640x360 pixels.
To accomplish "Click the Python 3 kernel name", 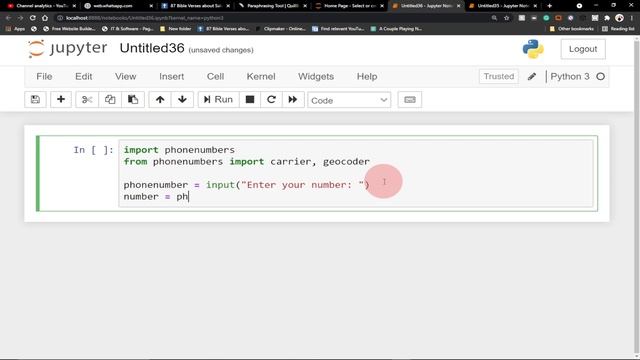I will coord(570,76).
